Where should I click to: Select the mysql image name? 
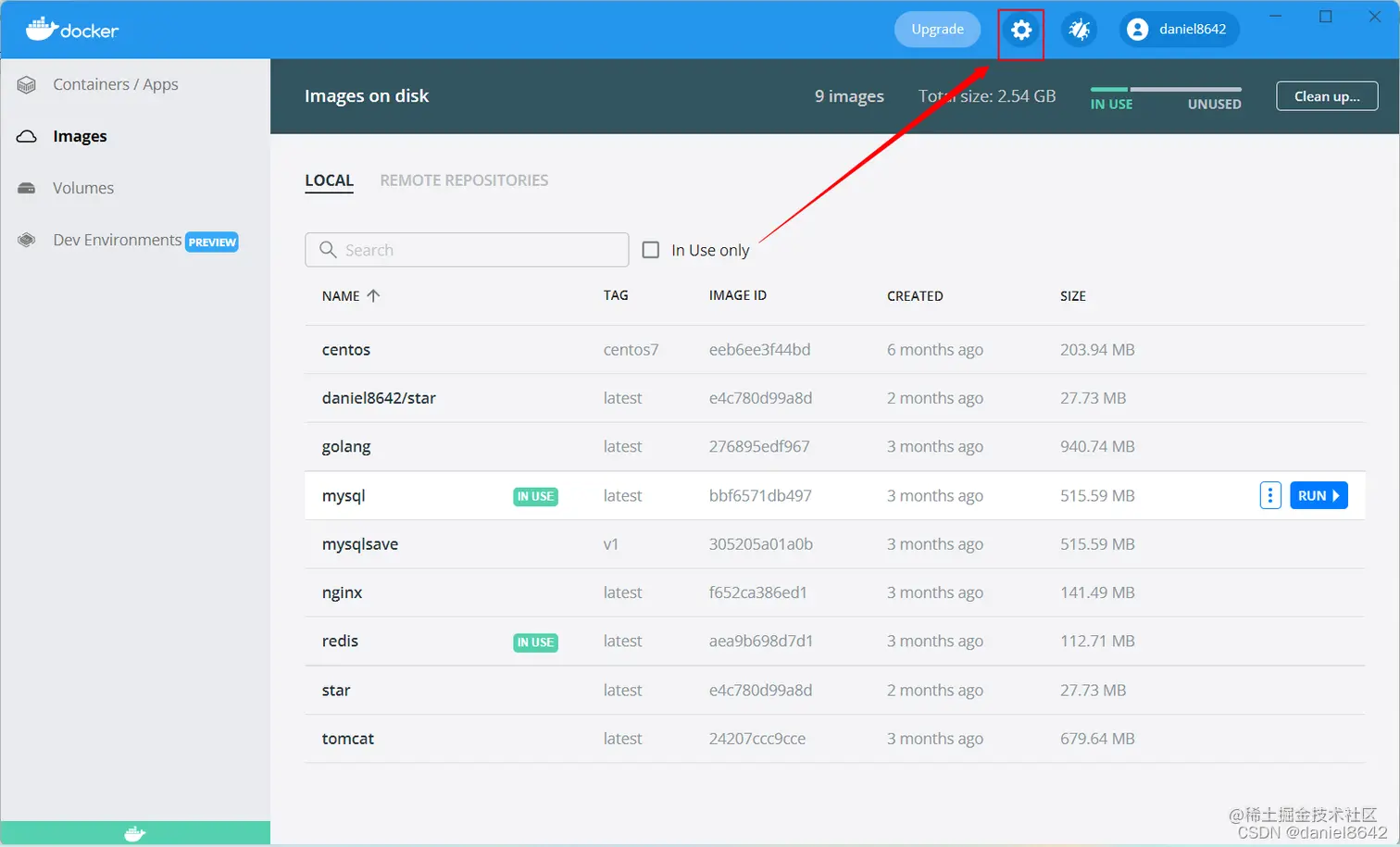point(344,496)
